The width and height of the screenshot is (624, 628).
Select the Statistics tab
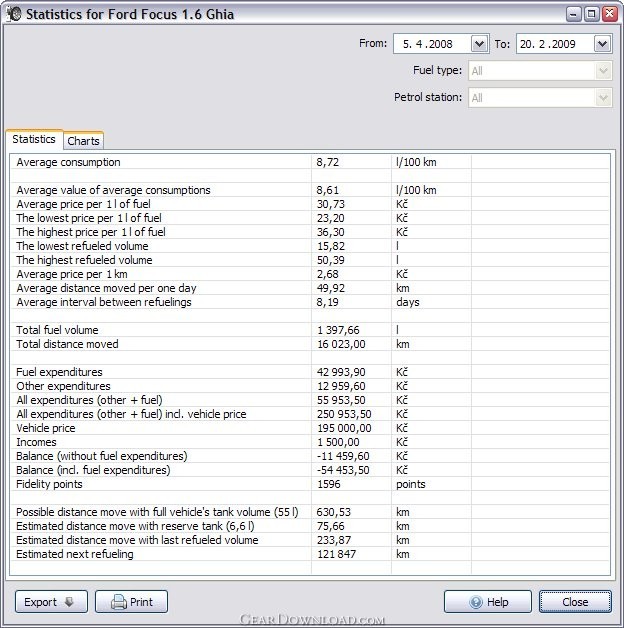[x=34, y=139]
